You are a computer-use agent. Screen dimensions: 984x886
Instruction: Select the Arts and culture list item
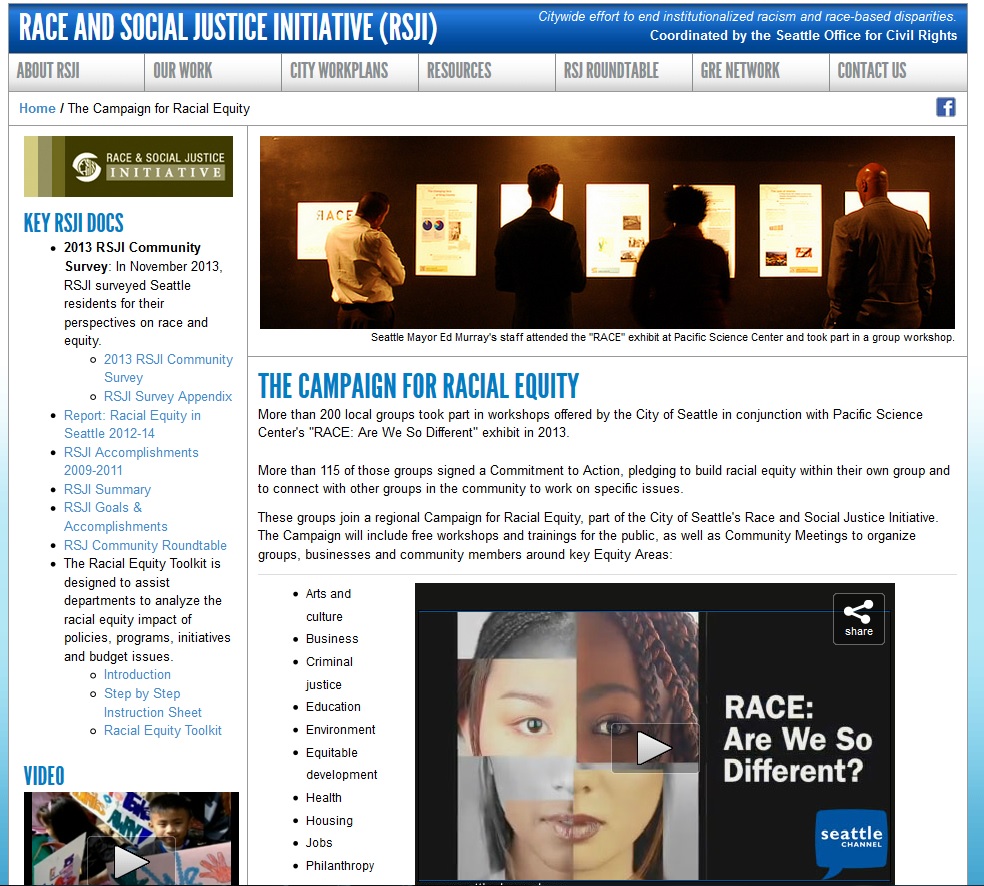(x=328, y=605)
